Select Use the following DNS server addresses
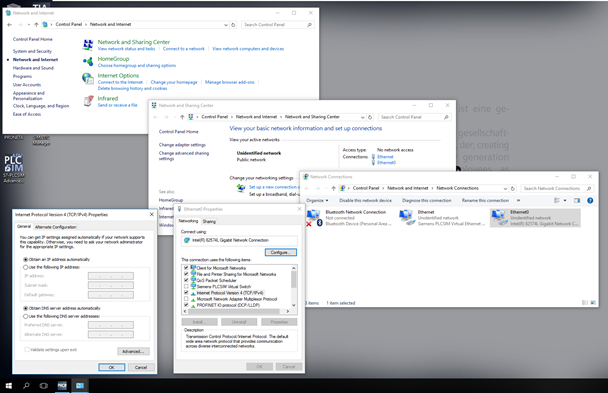The image size is (608, 393). (x=26, y=316)
